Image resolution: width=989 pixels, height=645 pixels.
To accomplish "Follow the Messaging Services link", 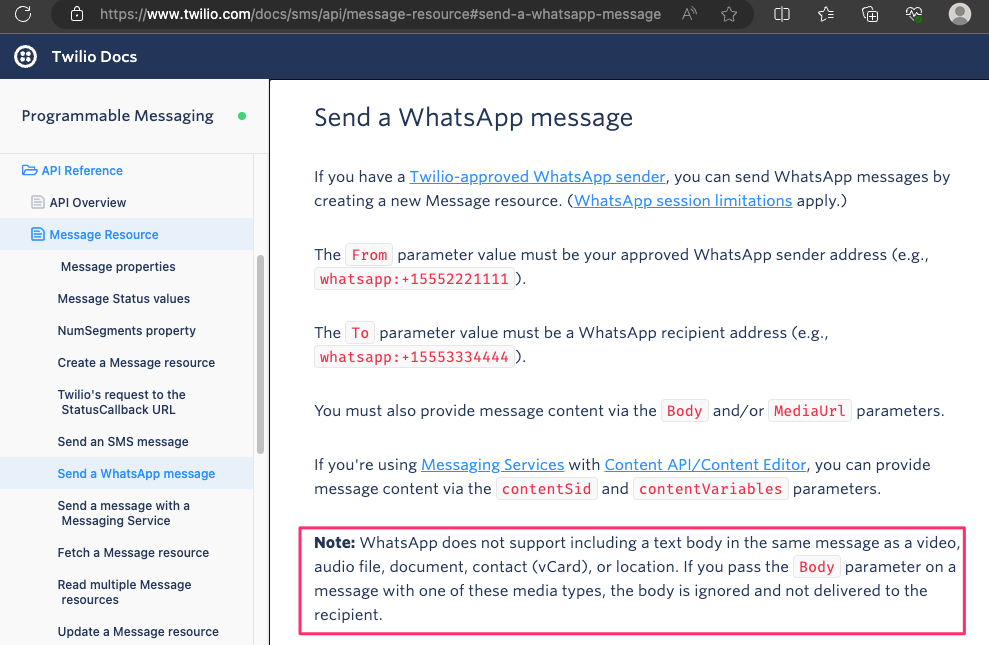I will 493,465.
